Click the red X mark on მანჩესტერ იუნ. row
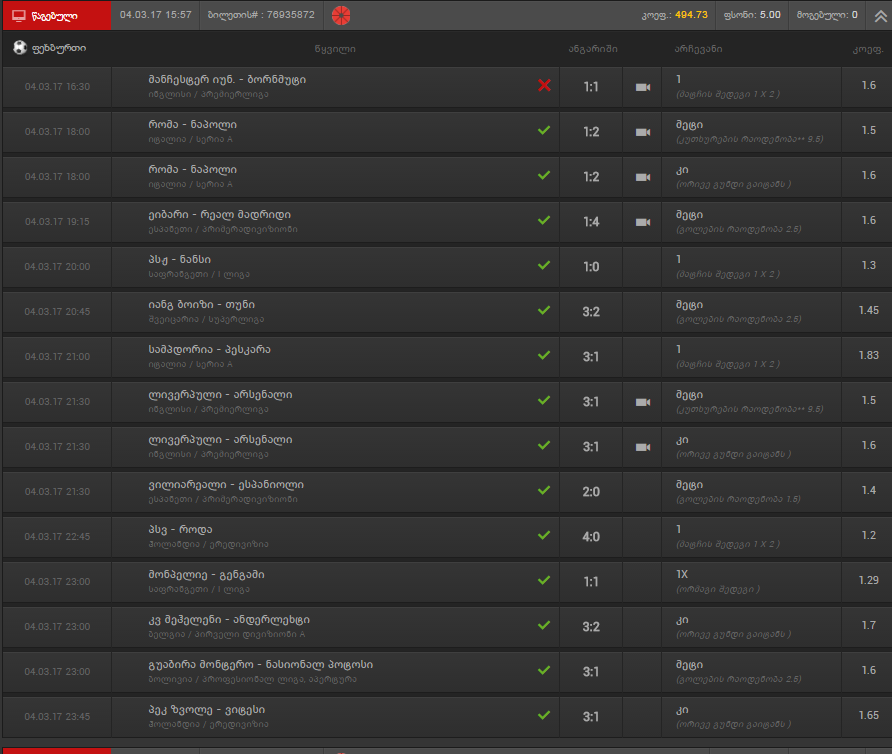Image resolution: width=892 pixels, height=754 pixels. [544, 85]
